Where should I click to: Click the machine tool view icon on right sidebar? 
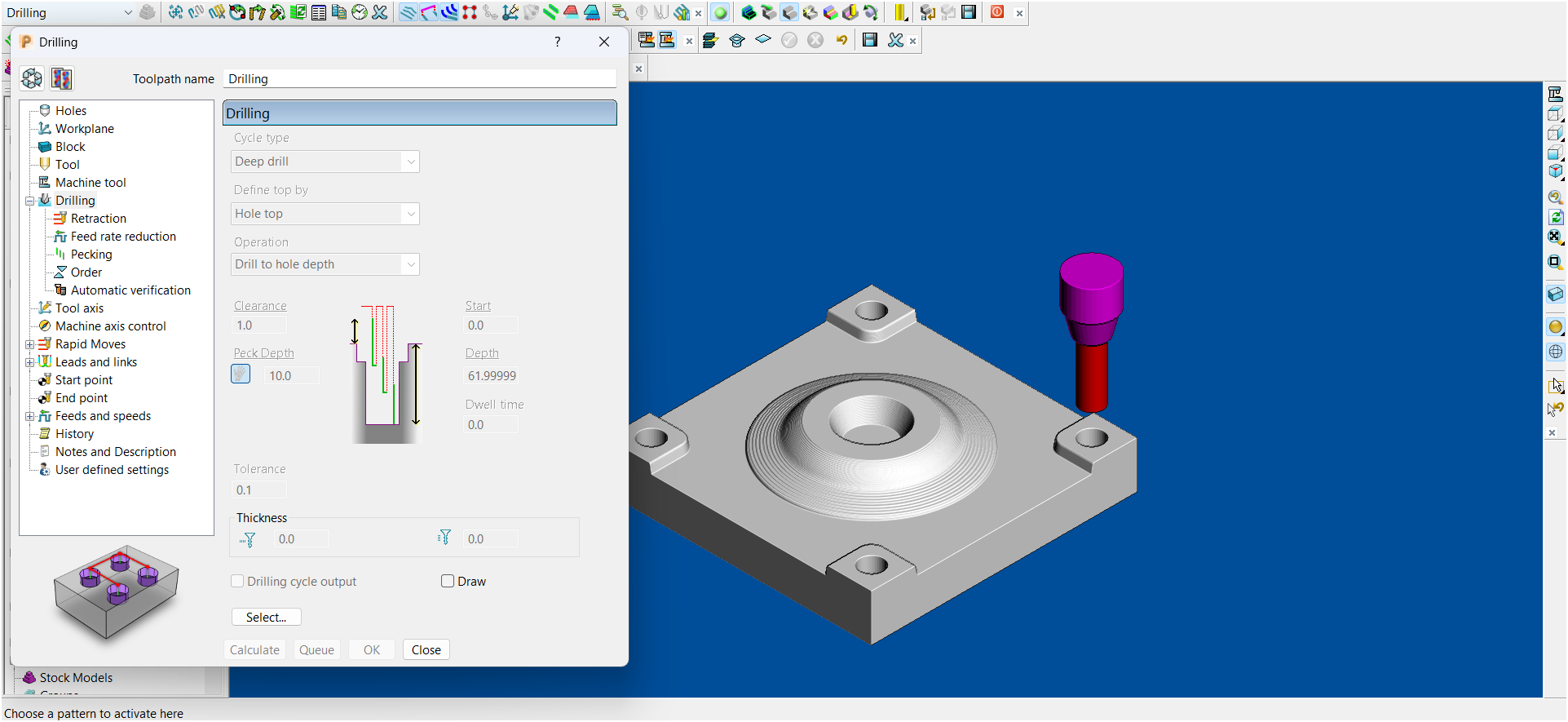[x=1555, y=94]
